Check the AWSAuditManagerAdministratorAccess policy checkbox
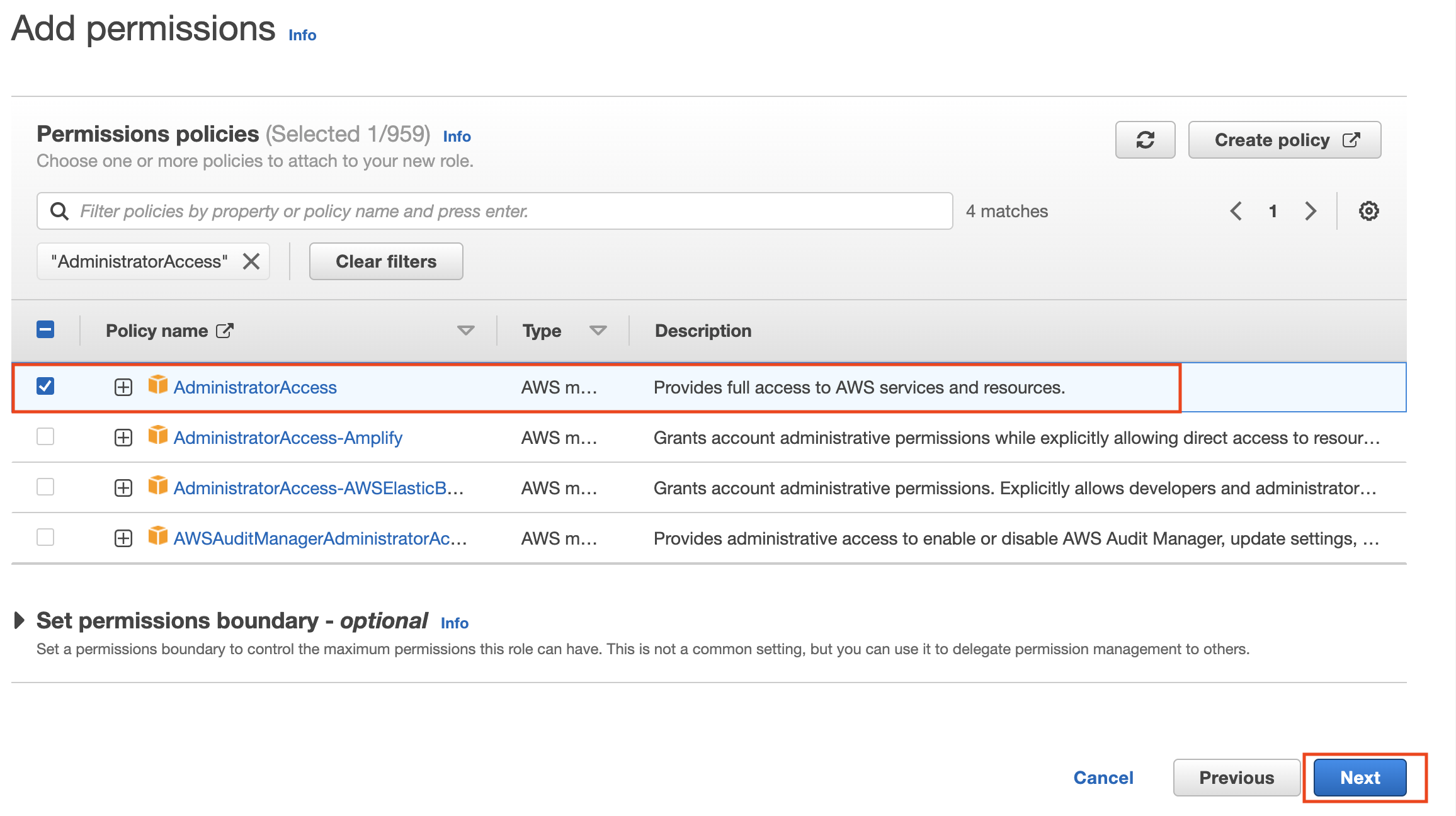 pos(45,537)
